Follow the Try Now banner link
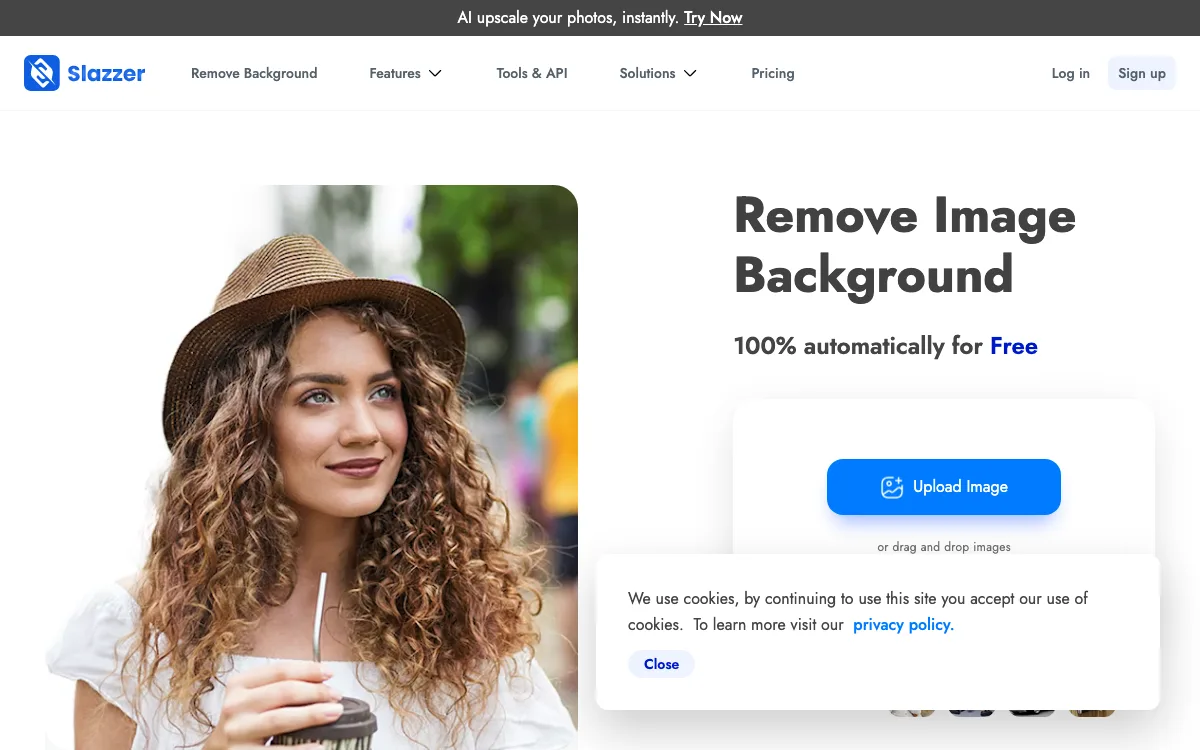This screenshot has height=750, width=1200. pyautogui.click(x=713, y=18)
